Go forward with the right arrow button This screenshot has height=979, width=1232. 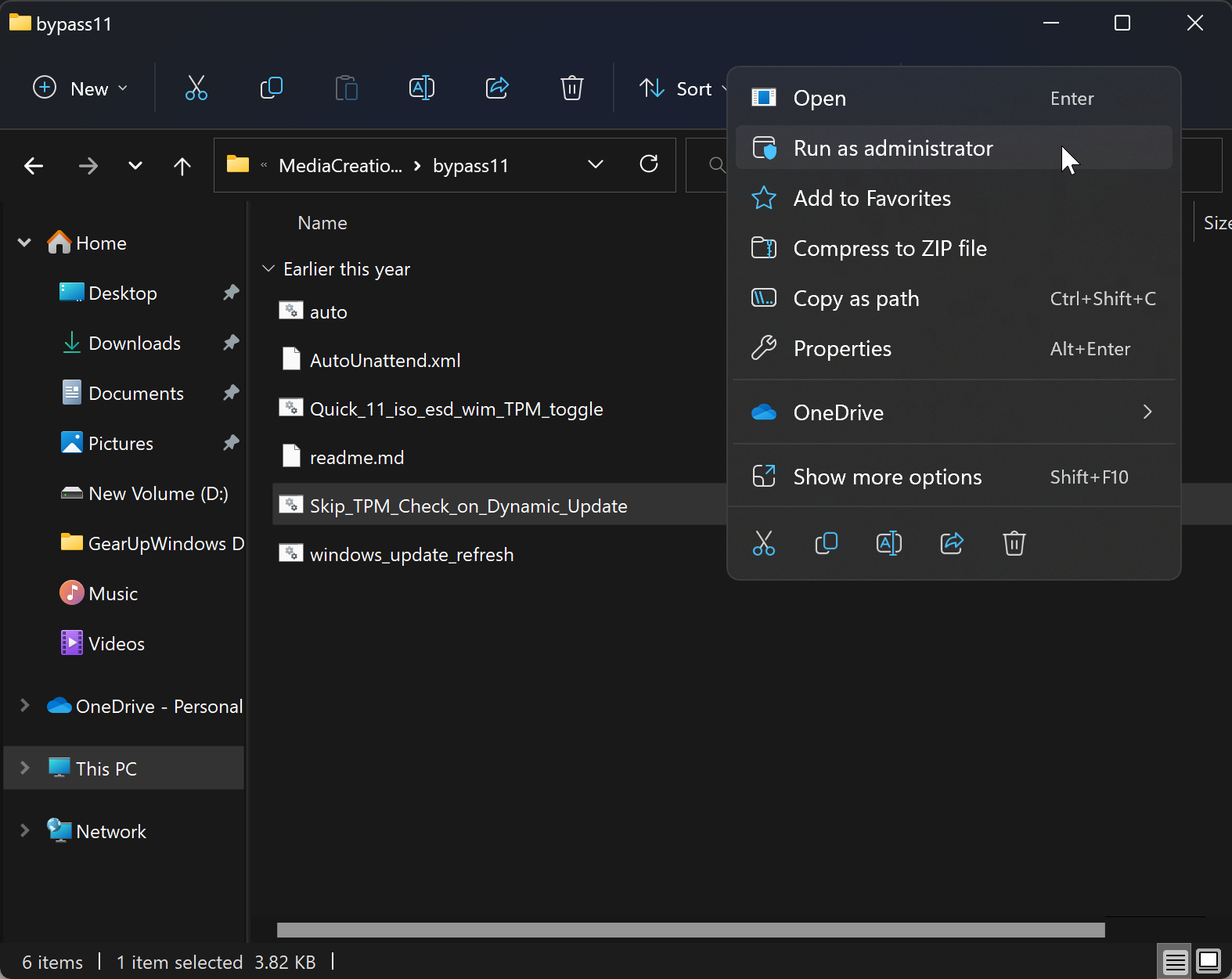click(x=88, y=166)
